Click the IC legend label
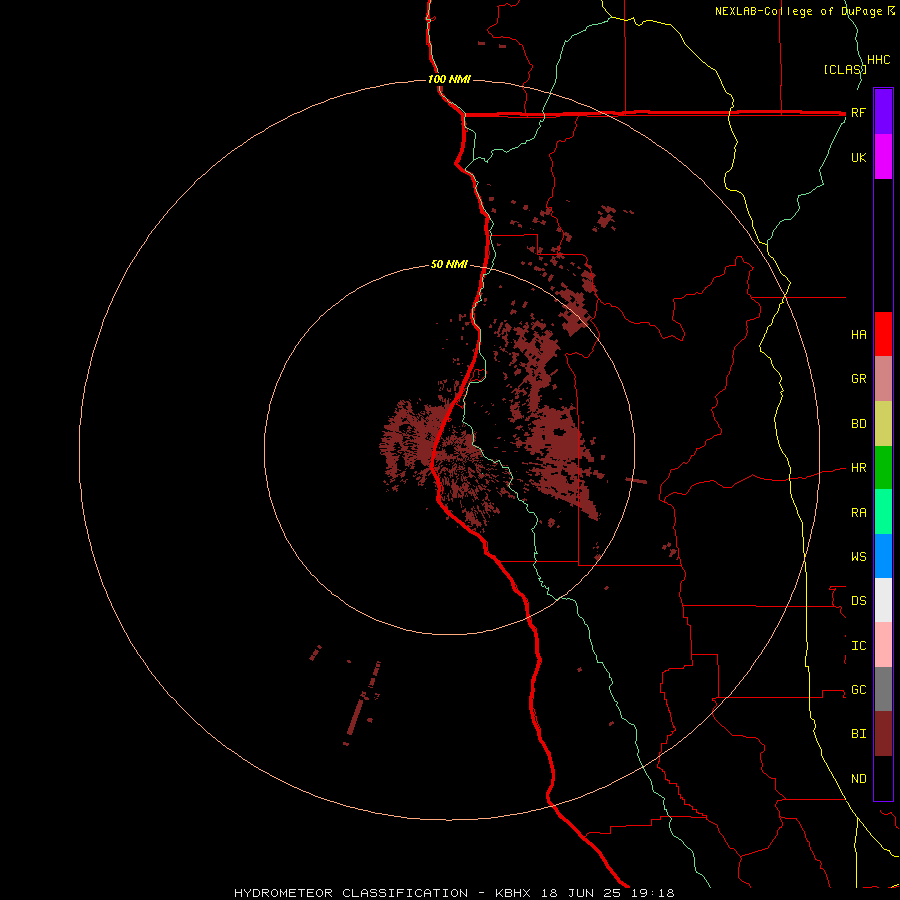 pos(859,646)
